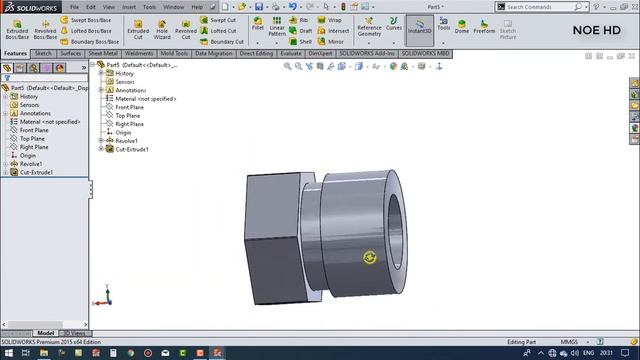640x360 pixels.
Task: Select Origin in left tree
Action: pos(27,156)
